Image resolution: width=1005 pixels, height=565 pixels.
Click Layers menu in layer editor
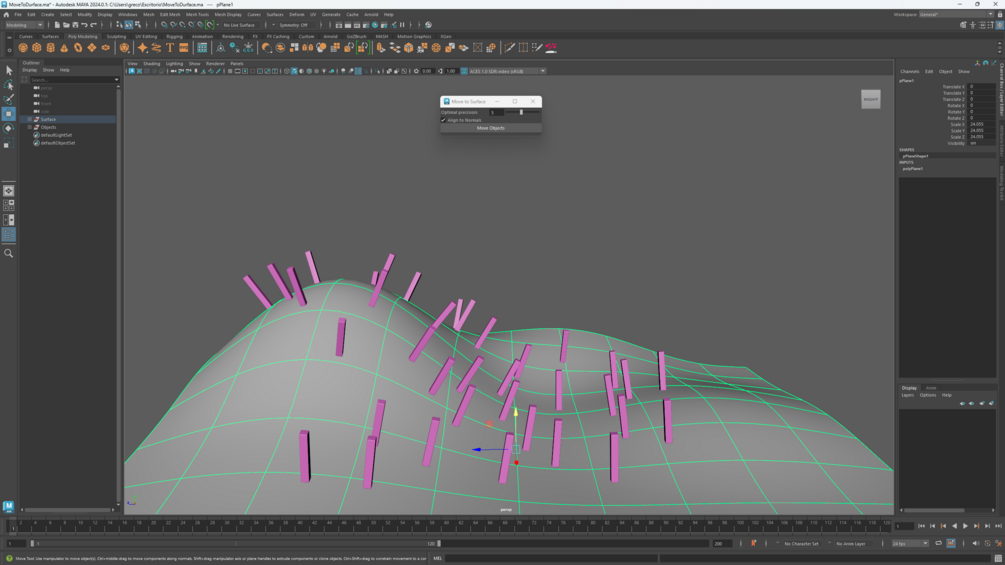coord(907,395)
